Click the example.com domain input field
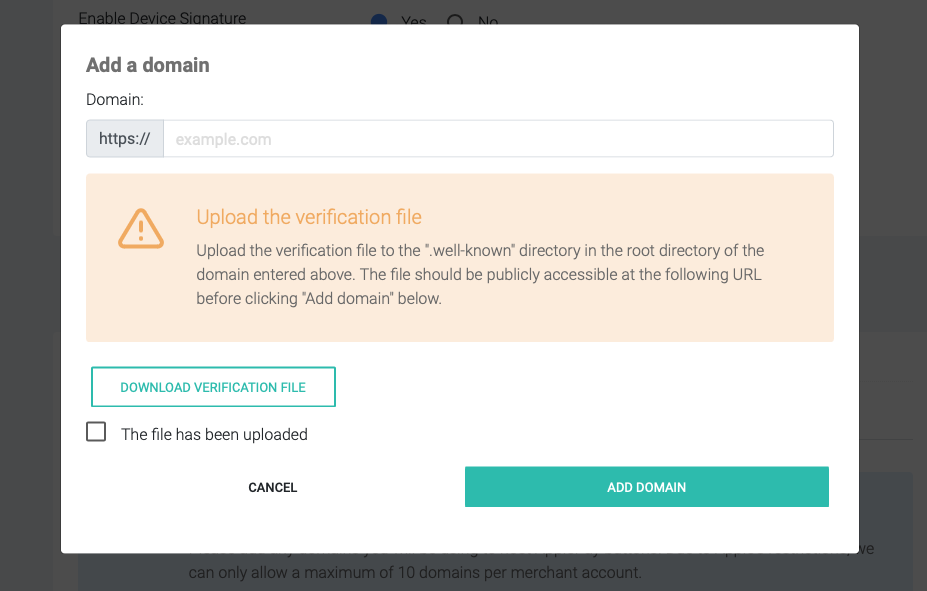This screenshot has height=591, width=927. [497, 139]
